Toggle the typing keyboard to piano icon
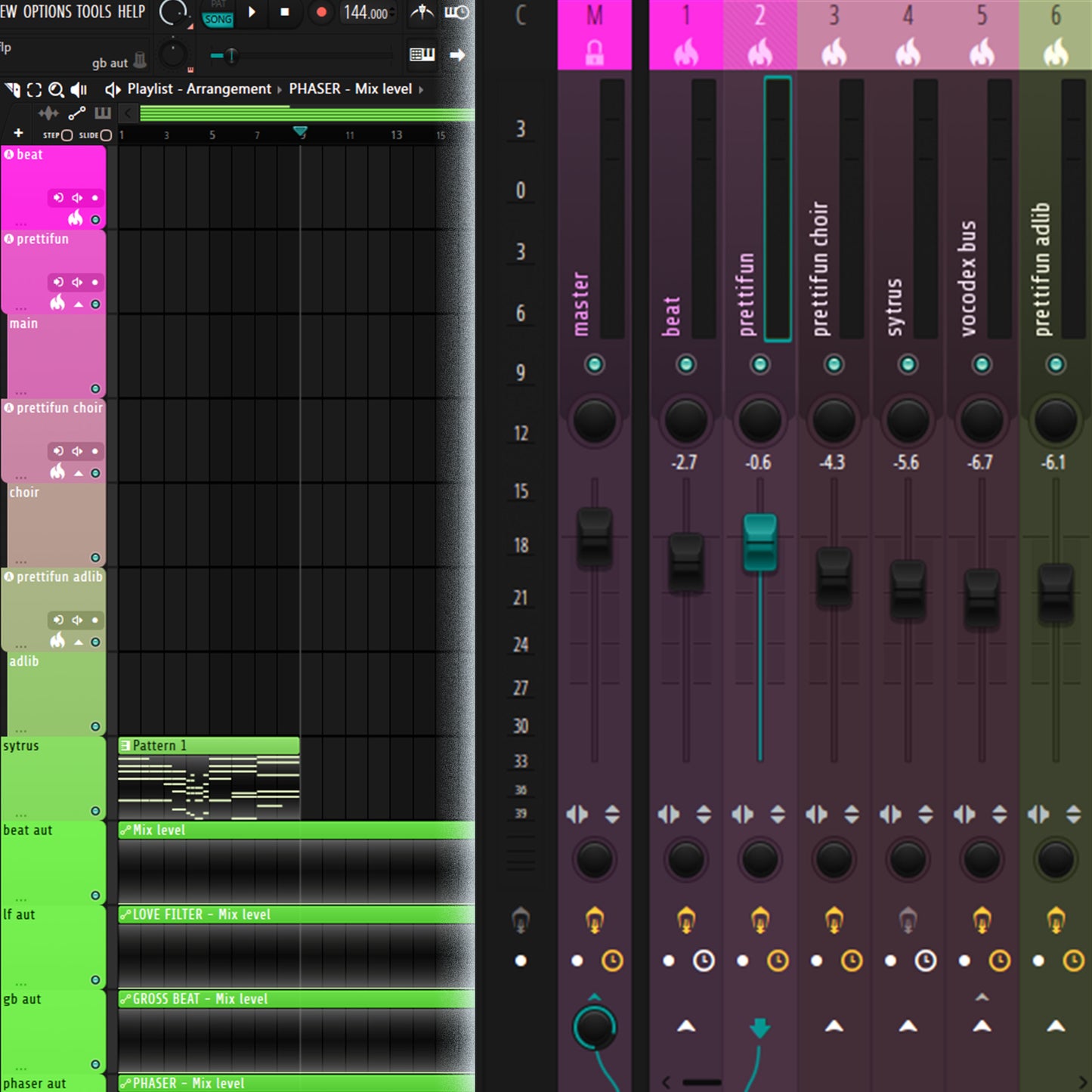 [x=422, y=54]
